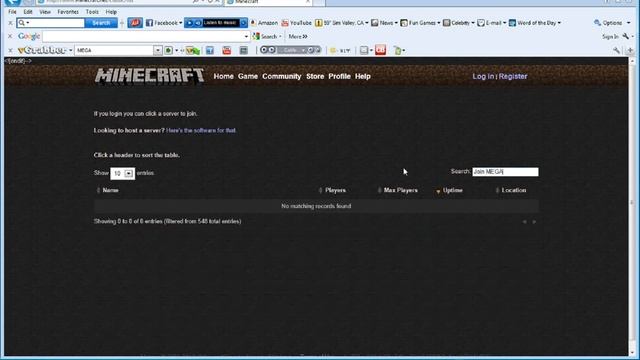This screenshot has width=640, height=360.
Task: Click the table Search field containing 'Join MEGA'
Action: 505,172
